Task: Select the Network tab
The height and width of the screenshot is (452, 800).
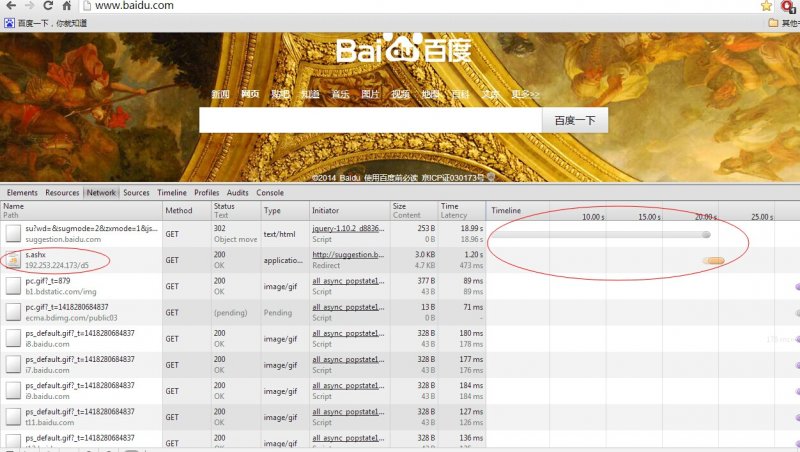Action: click(101, 193)
